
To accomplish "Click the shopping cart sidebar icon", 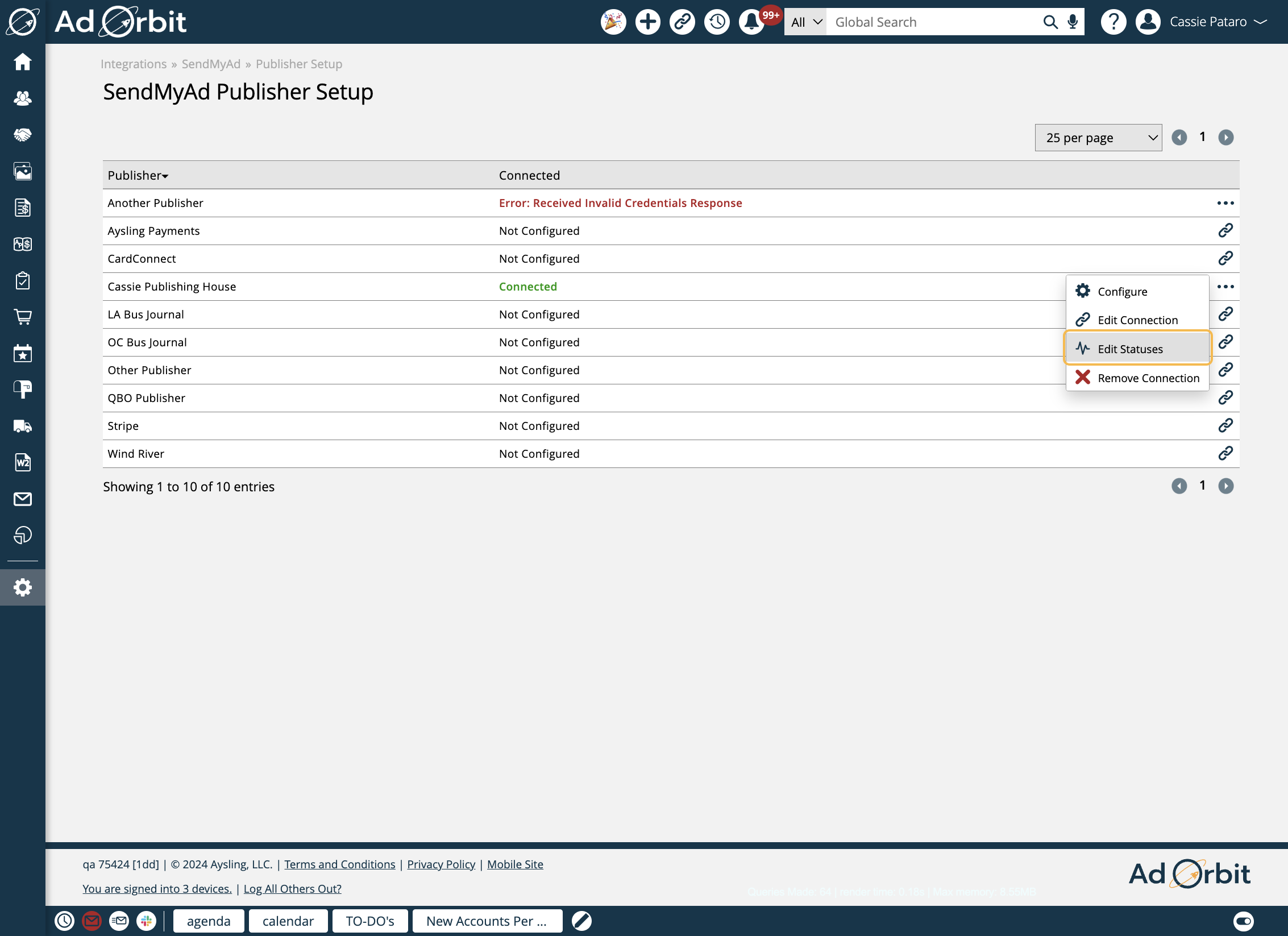I will 23,317.
